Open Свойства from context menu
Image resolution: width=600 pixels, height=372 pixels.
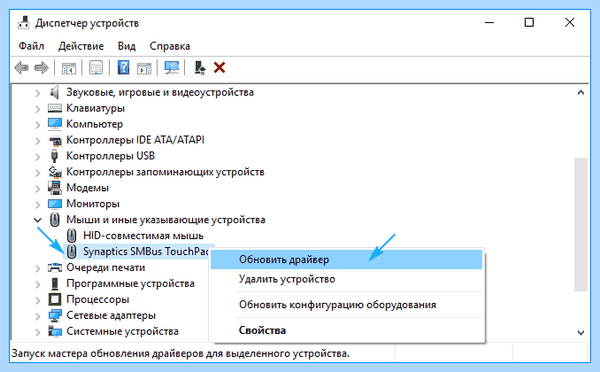346,330
